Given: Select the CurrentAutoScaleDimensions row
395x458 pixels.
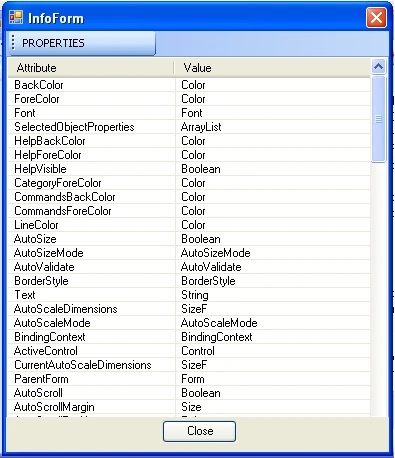Looking at the screenshot, I should coord(189,365).
